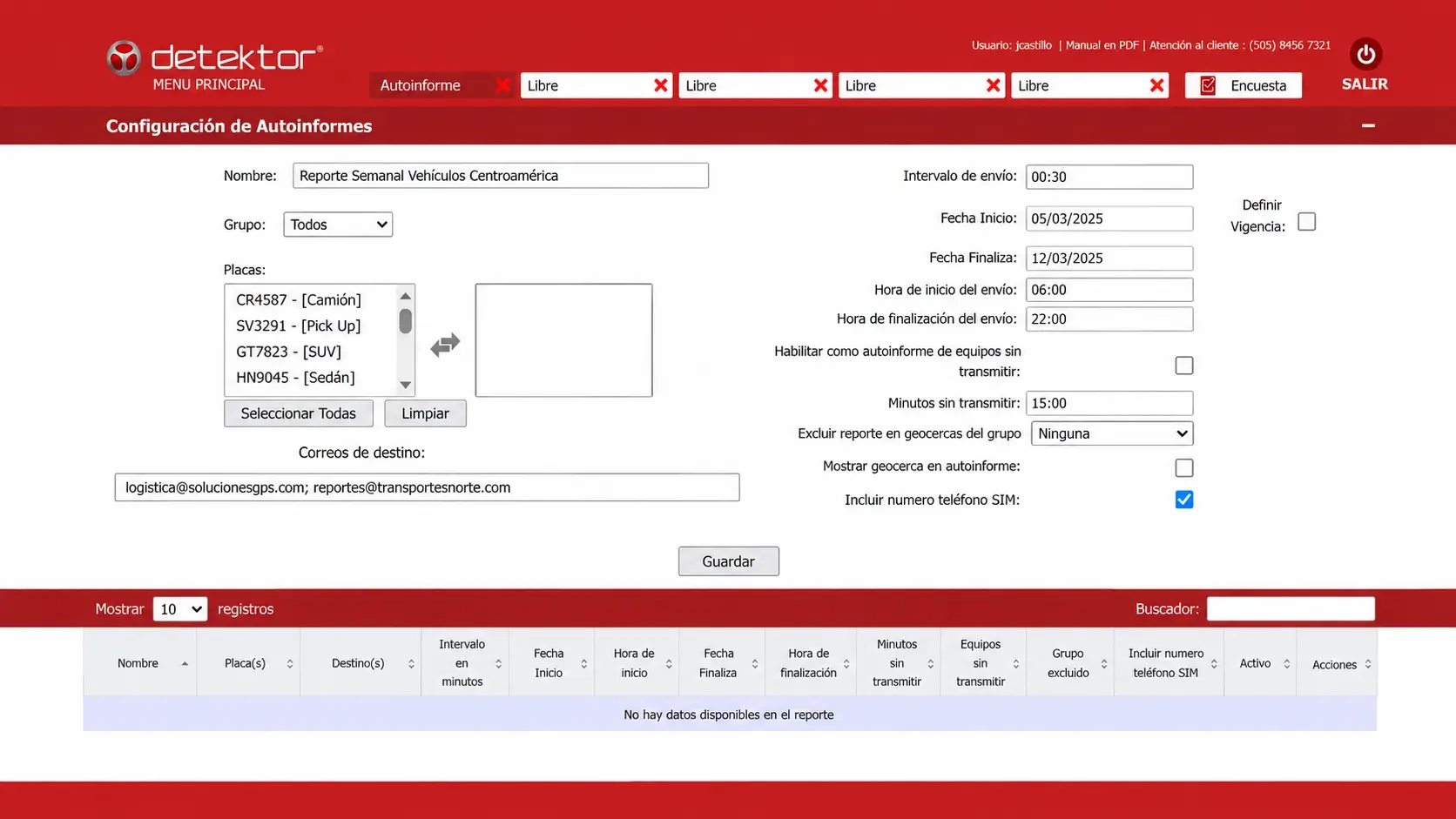Viewport: 1456px width, 819px height.
Task: Select GT7823 - [SUV] in placas list
Action: 289,352
